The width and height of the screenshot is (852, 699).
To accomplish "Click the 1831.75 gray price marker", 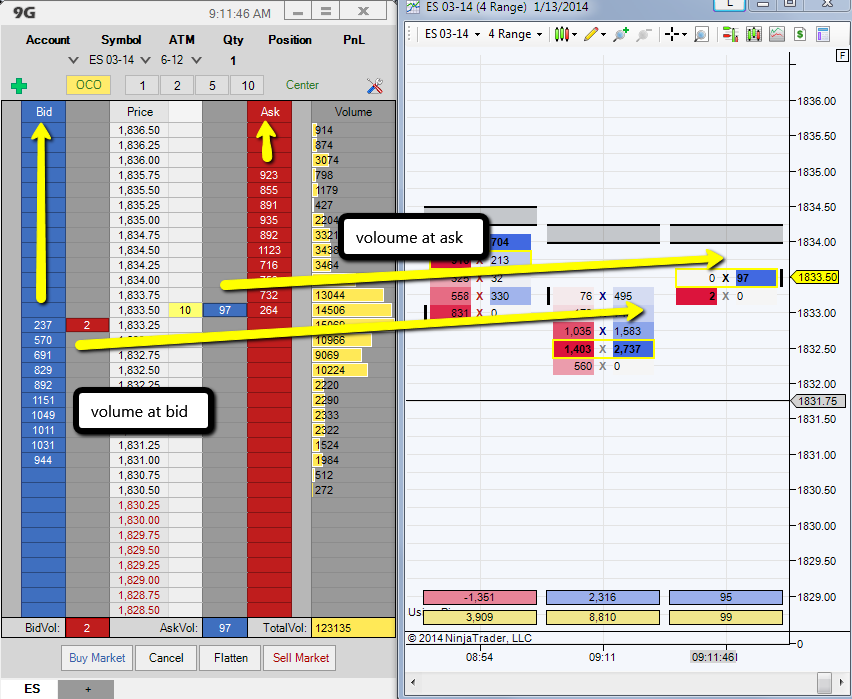I will (x=817, y=401).
